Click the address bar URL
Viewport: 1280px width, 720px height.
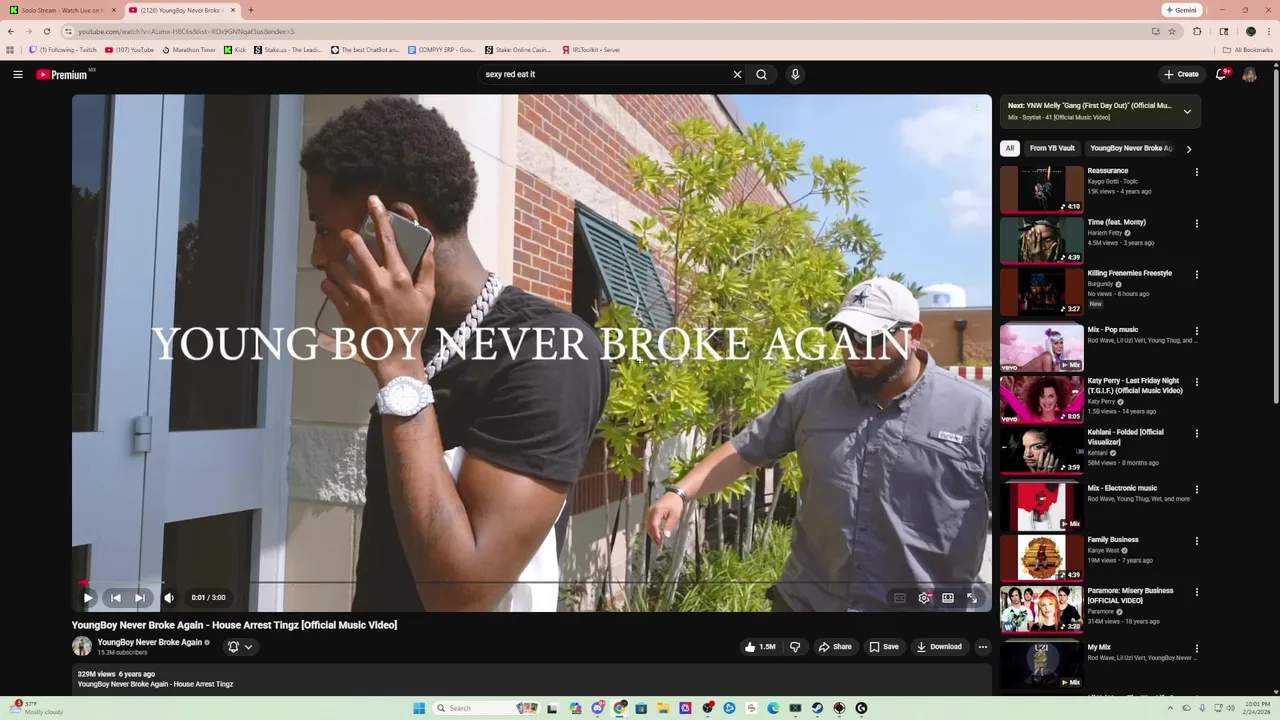click(x=186, y=31)
